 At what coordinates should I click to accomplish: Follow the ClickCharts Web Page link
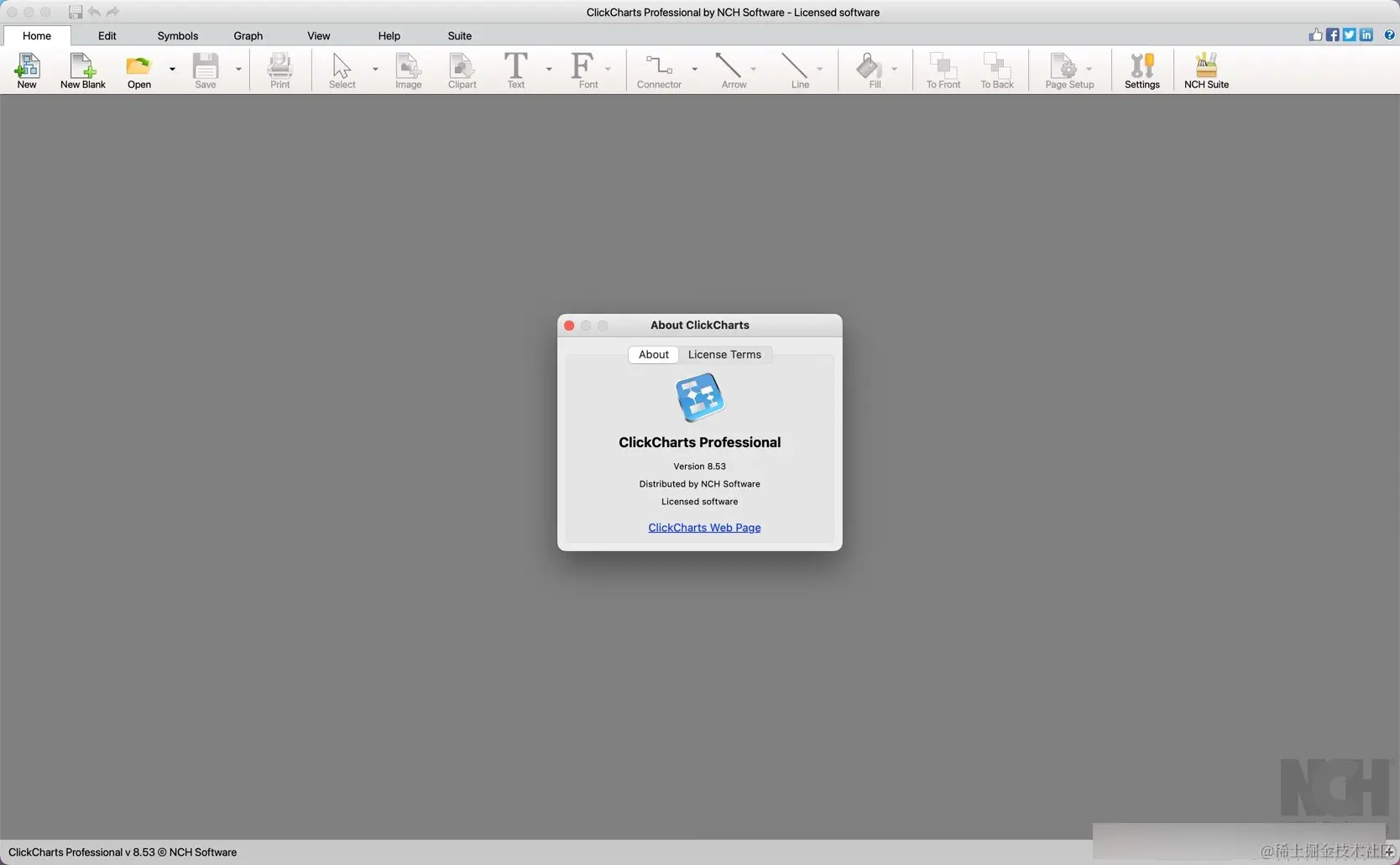coord(704,528)
